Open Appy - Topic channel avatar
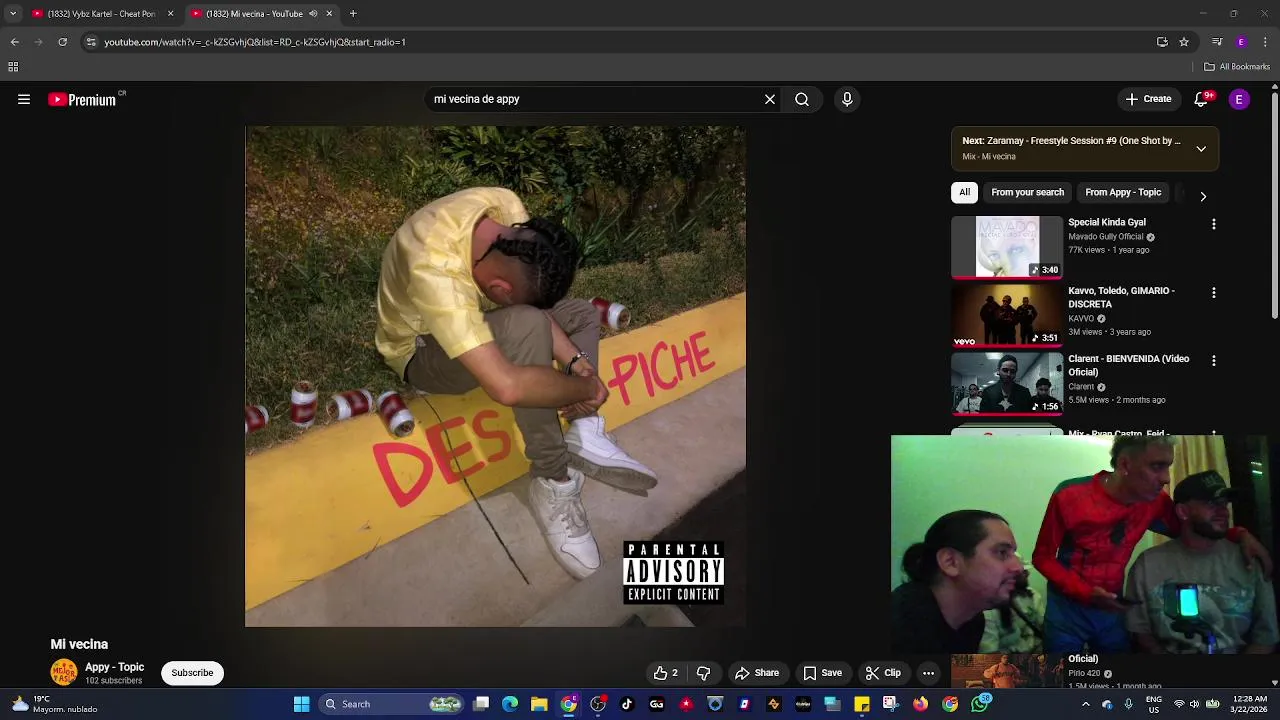This screenshot has height=720, width=1280. (64, 673)
